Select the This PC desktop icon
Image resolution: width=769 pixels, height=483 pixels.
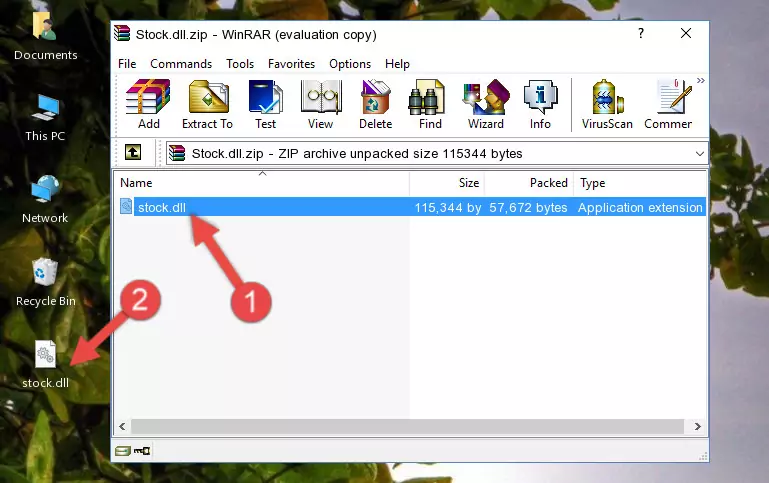45,118
